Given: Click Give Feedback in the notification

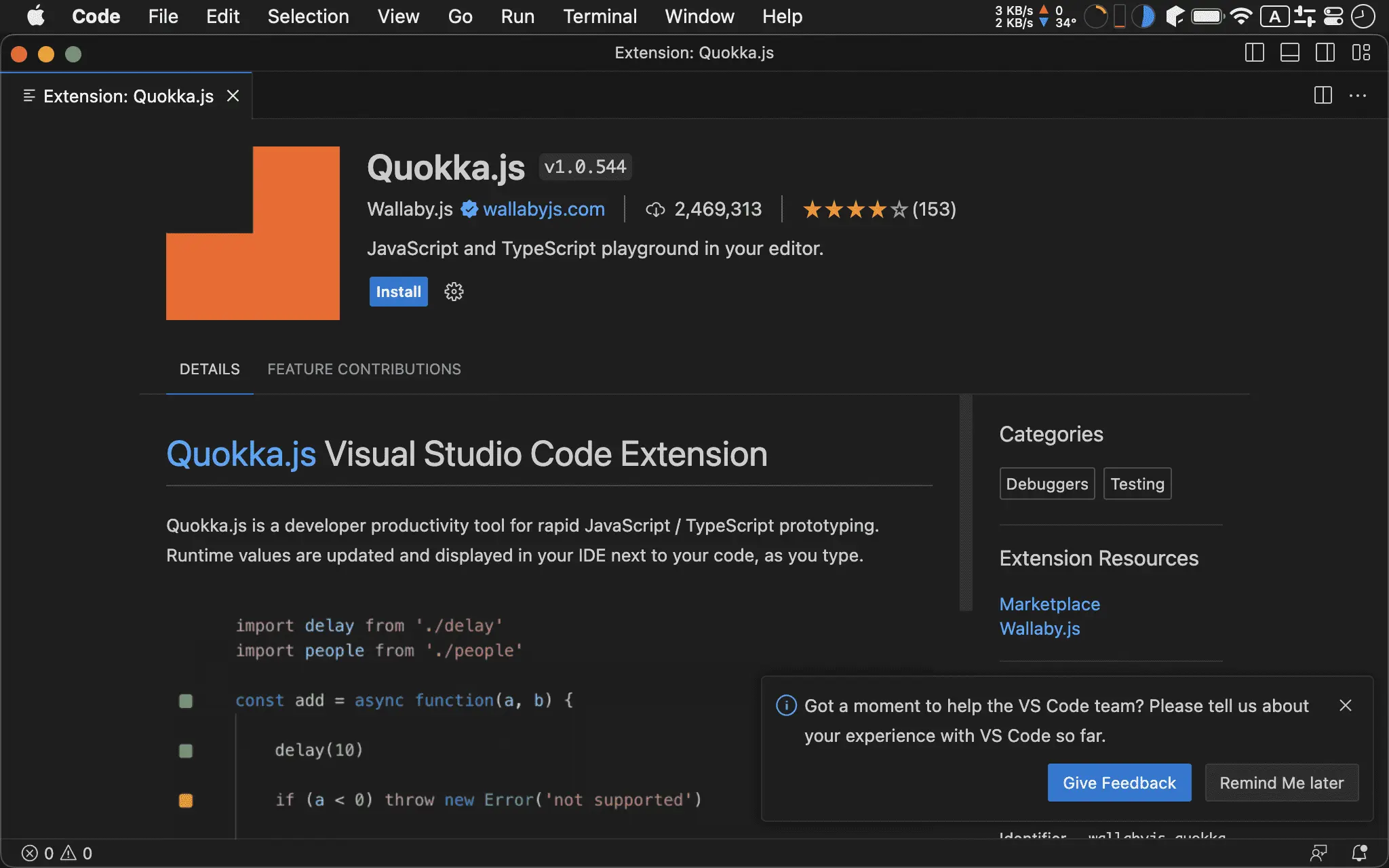Looking at the screenshot, I should [x=1119, y=783].
